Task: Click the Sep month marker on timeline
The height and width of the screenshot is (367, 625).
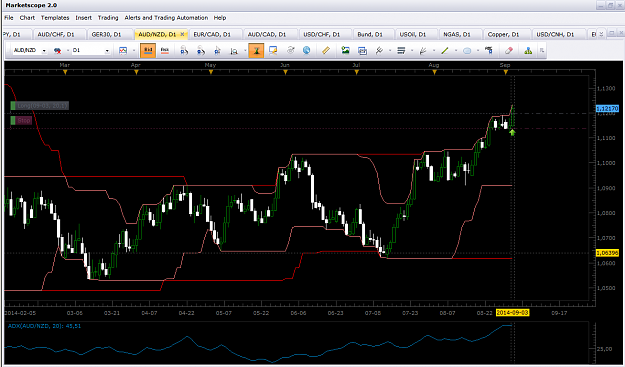Action: [505, 65]
